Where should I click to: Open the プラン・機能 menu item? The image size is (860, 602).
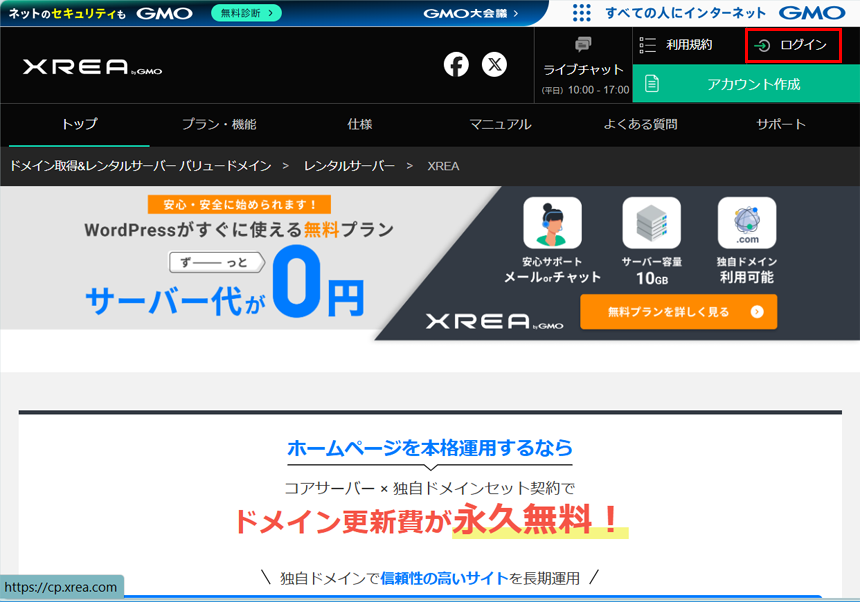click(219, 124)
